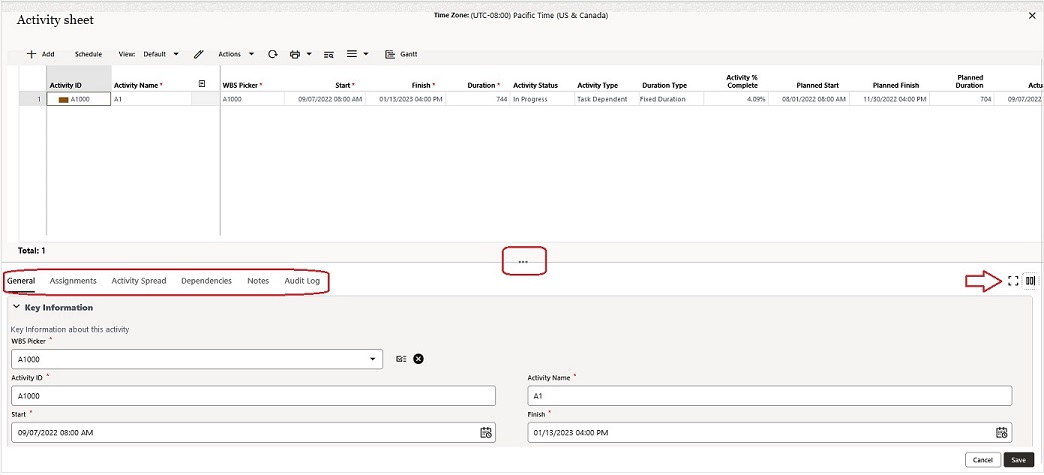This screenshot has height=475, width=1044.
Task: Click the In Progress status cell
Action: tap(541, 99)
